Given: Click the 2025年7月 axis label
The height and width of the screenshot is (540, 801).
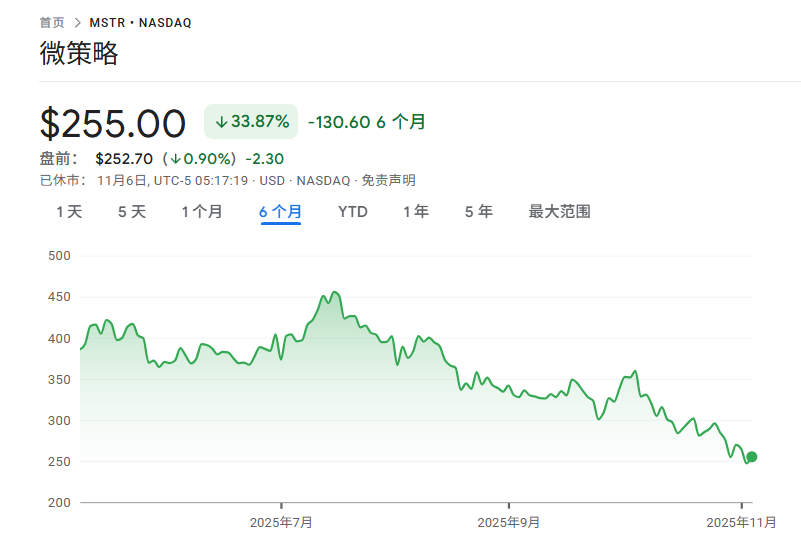Looking at the screenshot, I should coord(281,522).
